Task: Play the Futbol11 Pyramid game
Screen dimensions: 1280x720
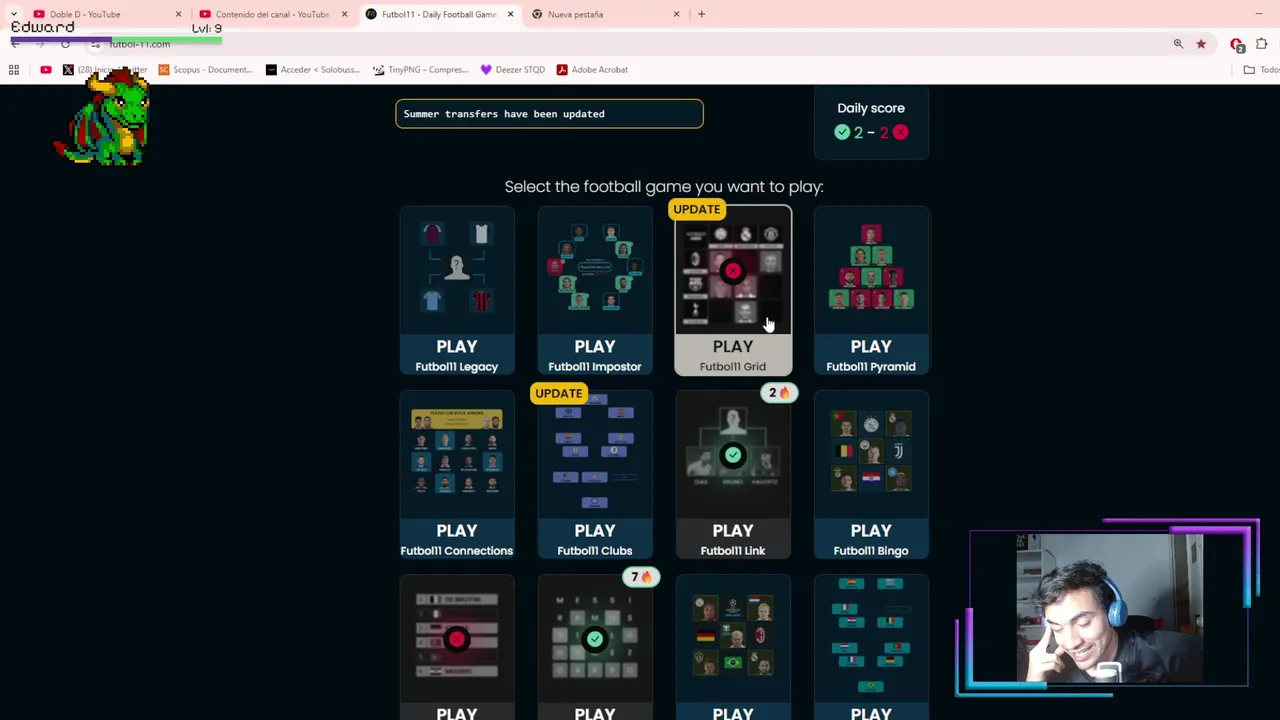Action: (871, 290)
